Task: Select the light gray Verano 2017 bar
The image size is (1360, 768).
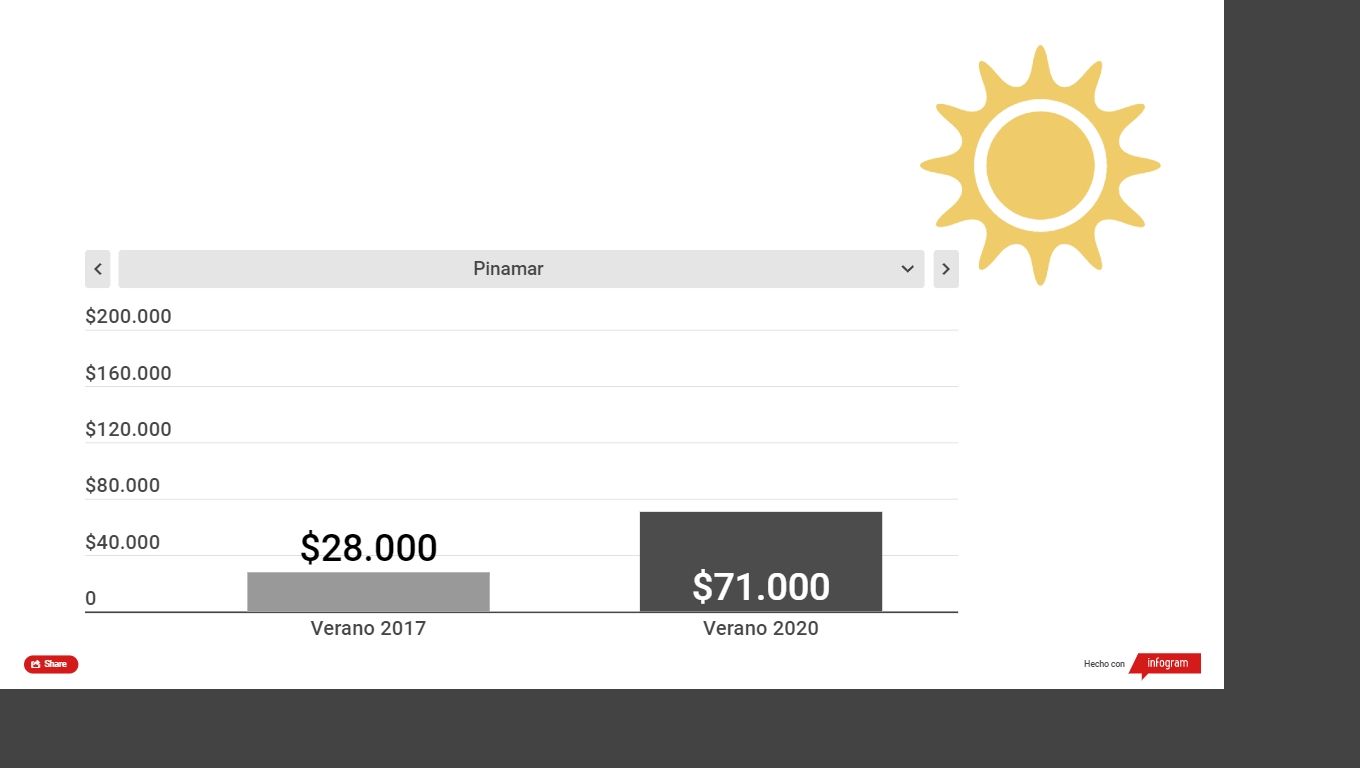Action: coord(368,592)
